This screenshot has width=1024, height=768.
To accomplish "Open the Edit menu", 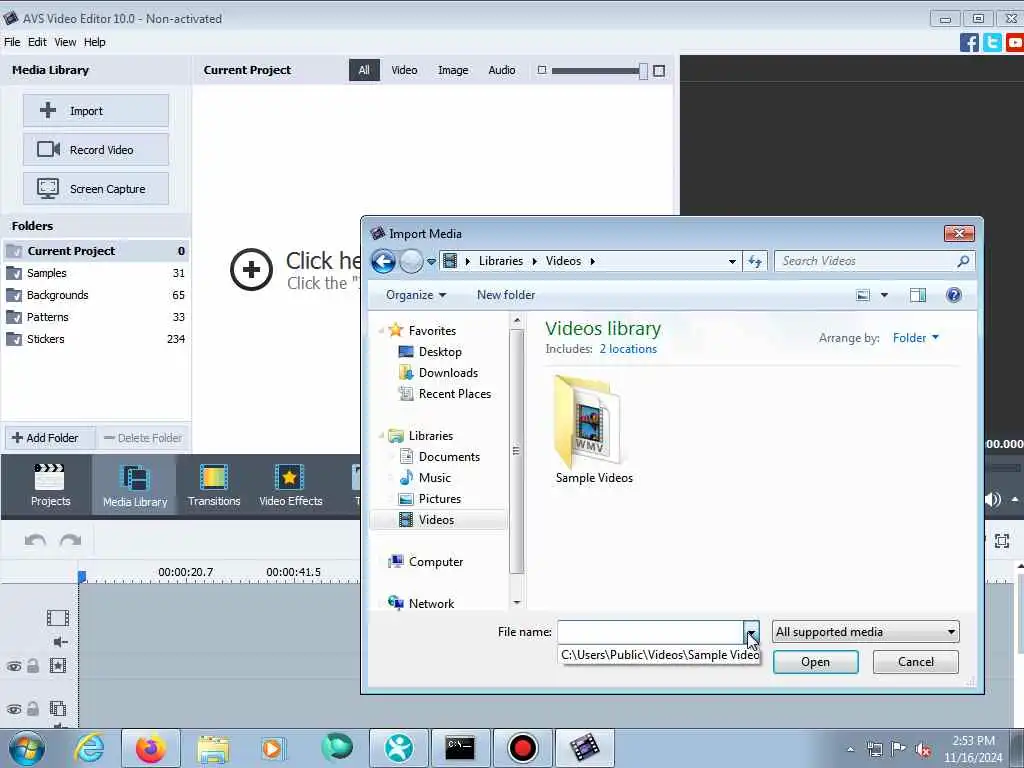I will [37, 42].
